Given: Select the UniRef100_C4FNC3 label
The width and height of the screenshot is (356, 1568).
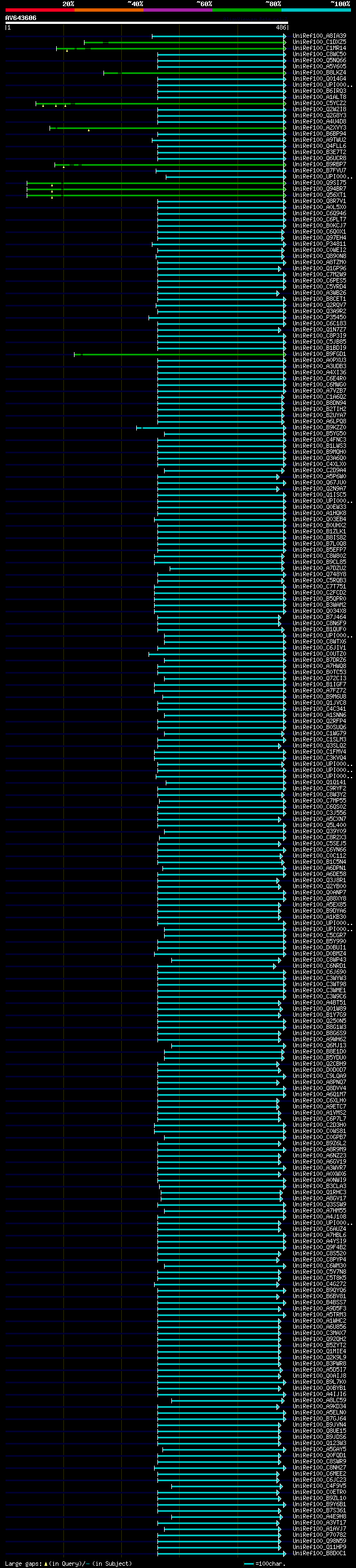Looking at the screenshot, I should (x=319, y=439).
